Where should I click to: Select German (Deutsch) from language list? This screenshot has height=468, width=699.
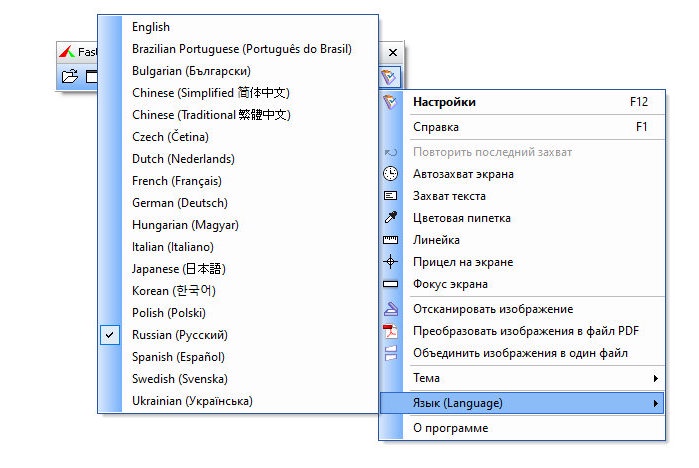click(x=180, y=203)
